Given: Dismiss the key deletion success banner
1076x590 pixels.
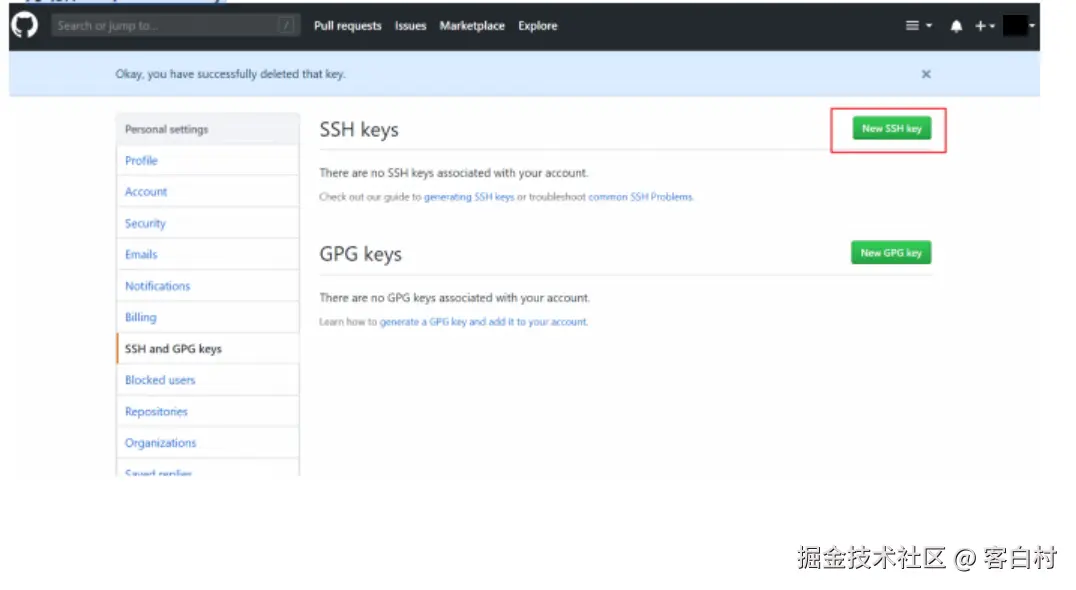Looking at the screenshot, I should (926, 73).
